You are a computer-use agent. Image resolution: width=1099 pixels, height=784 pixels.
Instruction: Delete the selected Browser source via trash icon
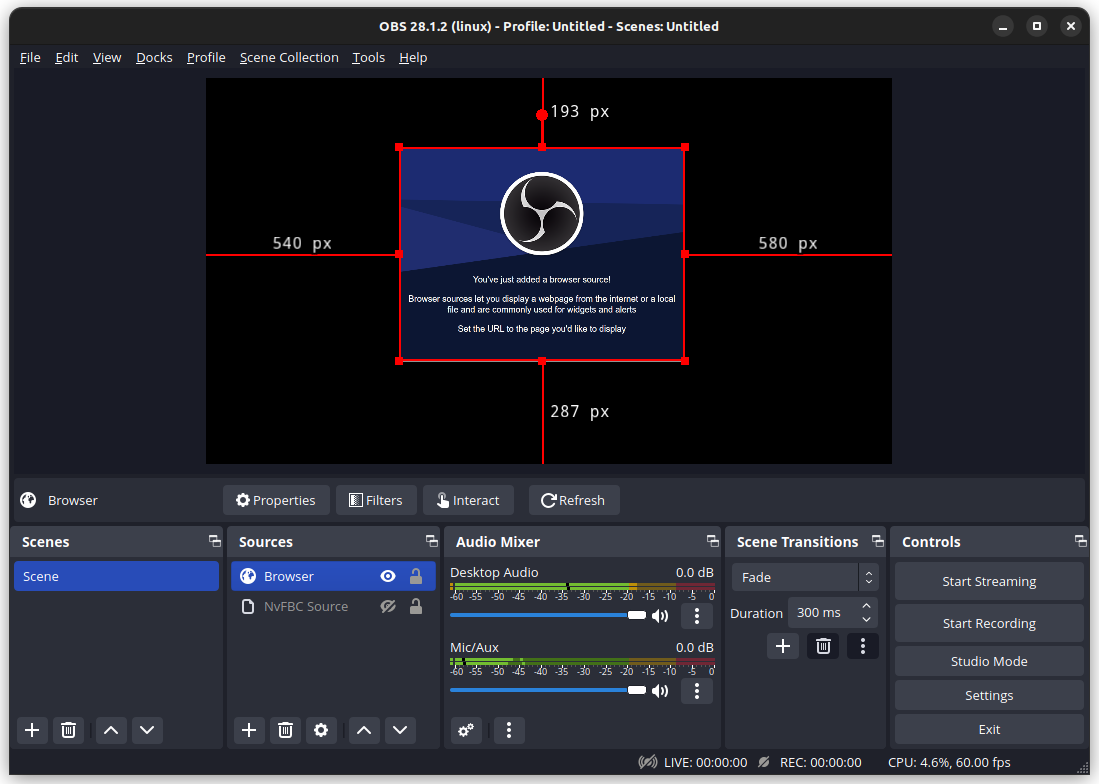coord(285,730)
